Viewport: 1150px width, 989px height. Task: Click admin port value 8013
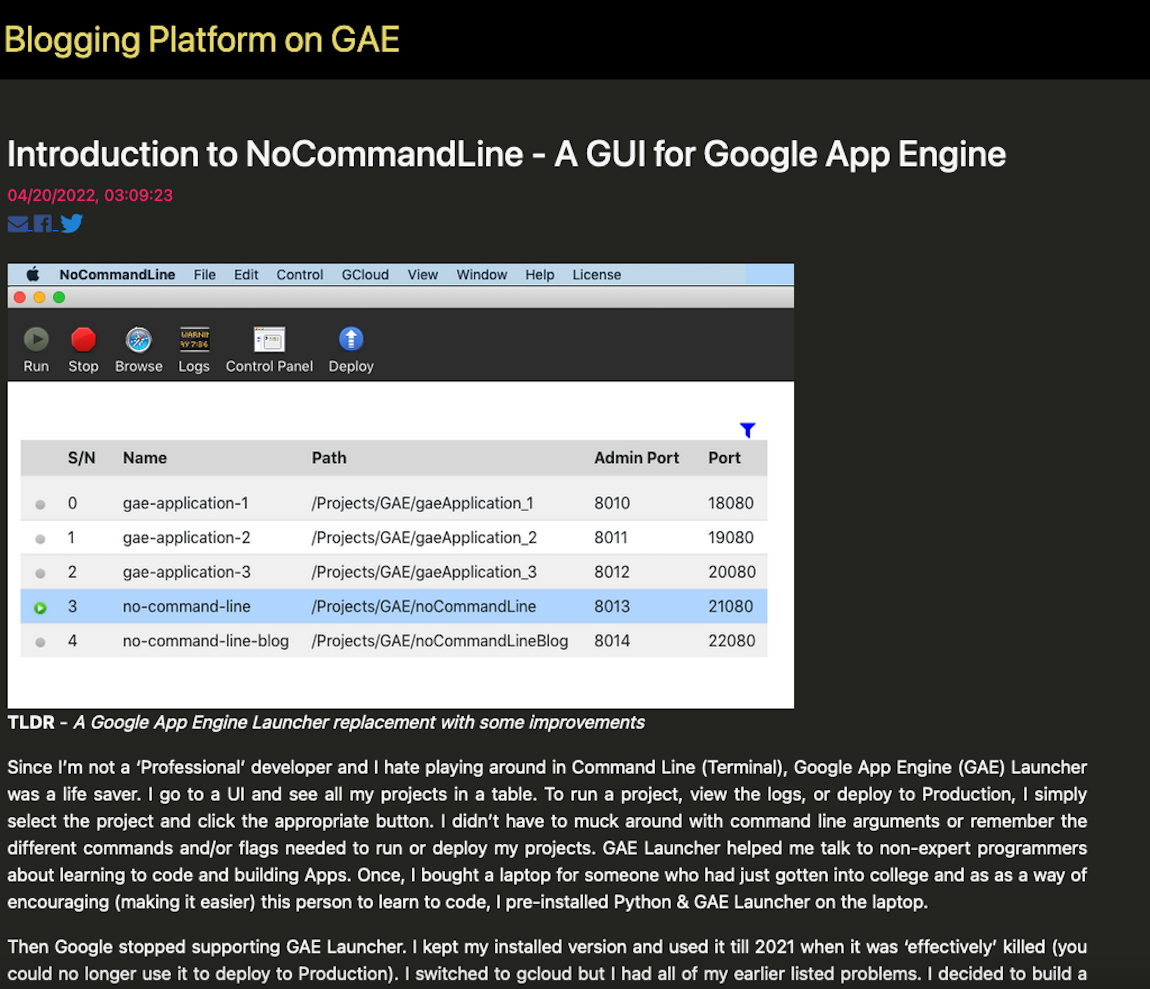point(612,607)
